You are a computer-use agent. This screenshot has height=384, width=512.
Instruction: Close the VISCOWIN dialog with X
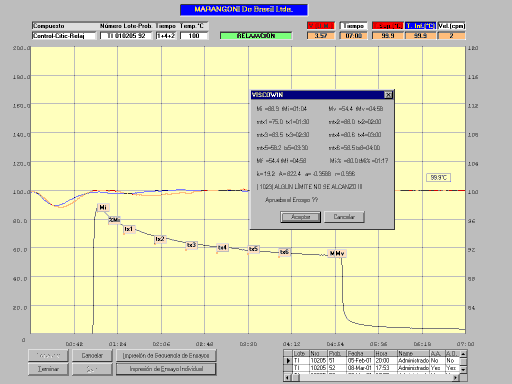[x=388, y=95]
